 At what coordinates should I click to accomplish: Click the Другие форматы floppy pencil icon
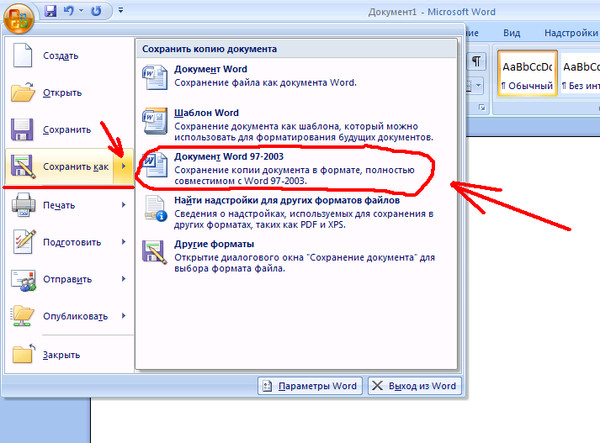click(155, 252)
